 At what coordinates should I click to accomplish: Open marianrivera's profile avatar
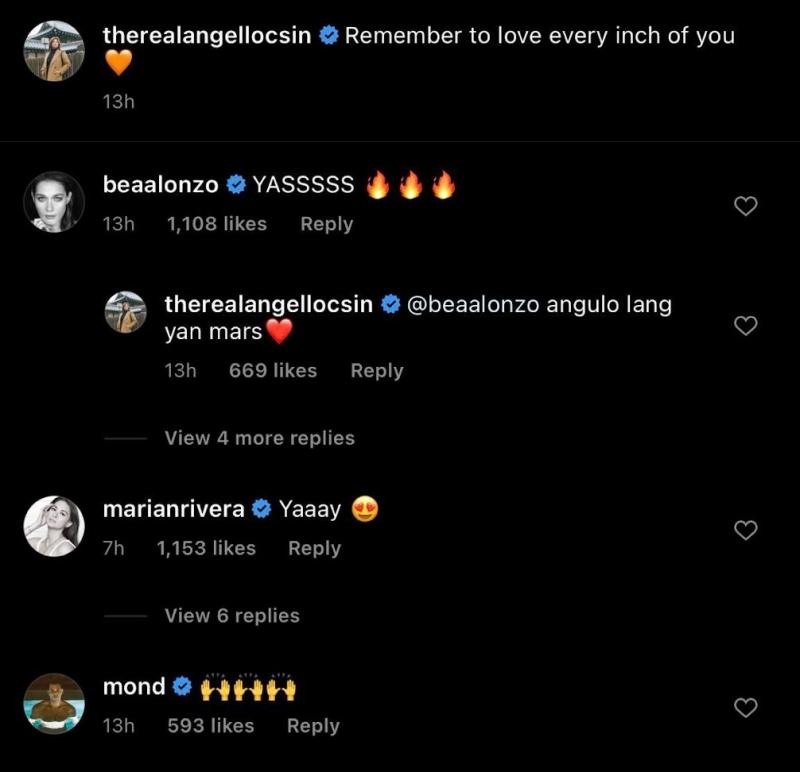pyautogui.click(x=53, y=526)
